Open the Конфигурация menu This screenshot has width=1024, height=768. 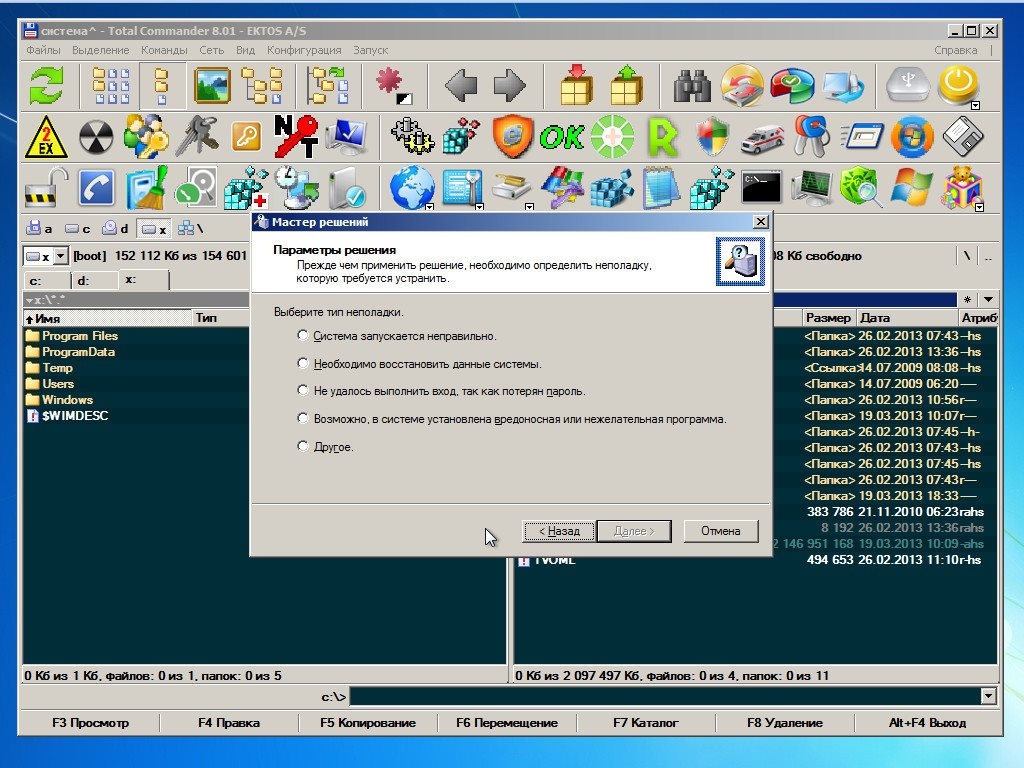[x=304, y=50]
